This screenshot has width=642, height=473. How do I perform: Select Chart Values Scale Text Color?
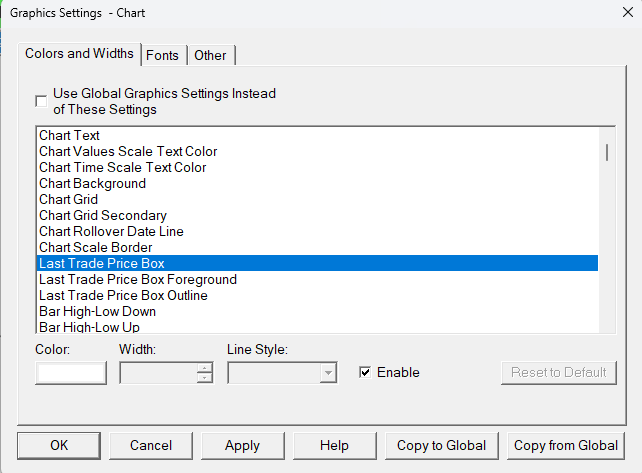point(318,151)
